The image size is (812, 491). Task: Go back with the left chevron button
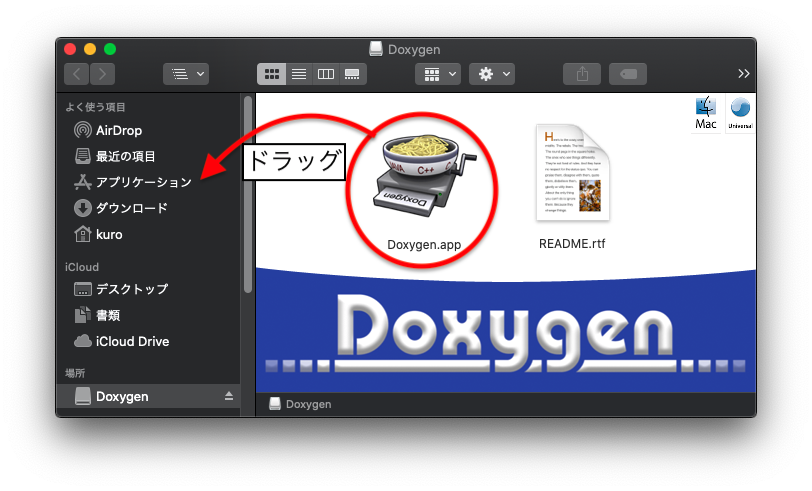pos(77,74)
